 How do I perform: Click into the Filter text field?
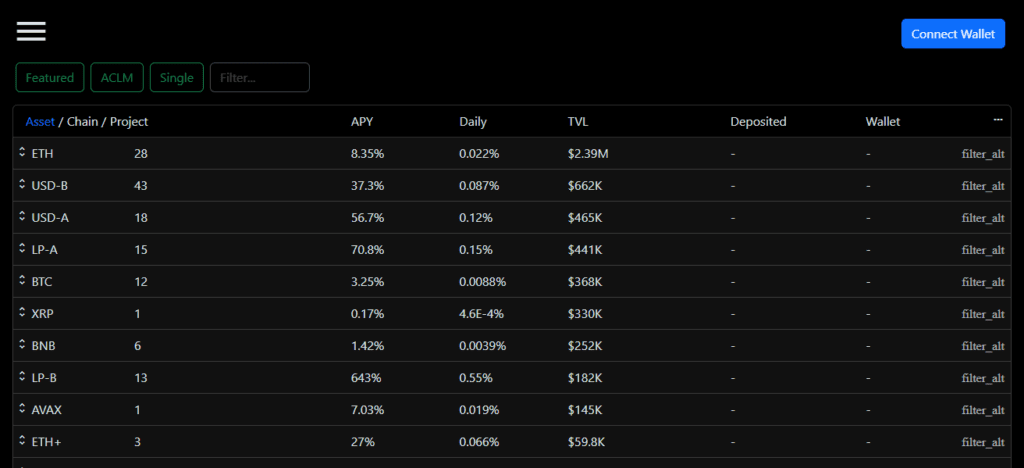click(259, 78)
